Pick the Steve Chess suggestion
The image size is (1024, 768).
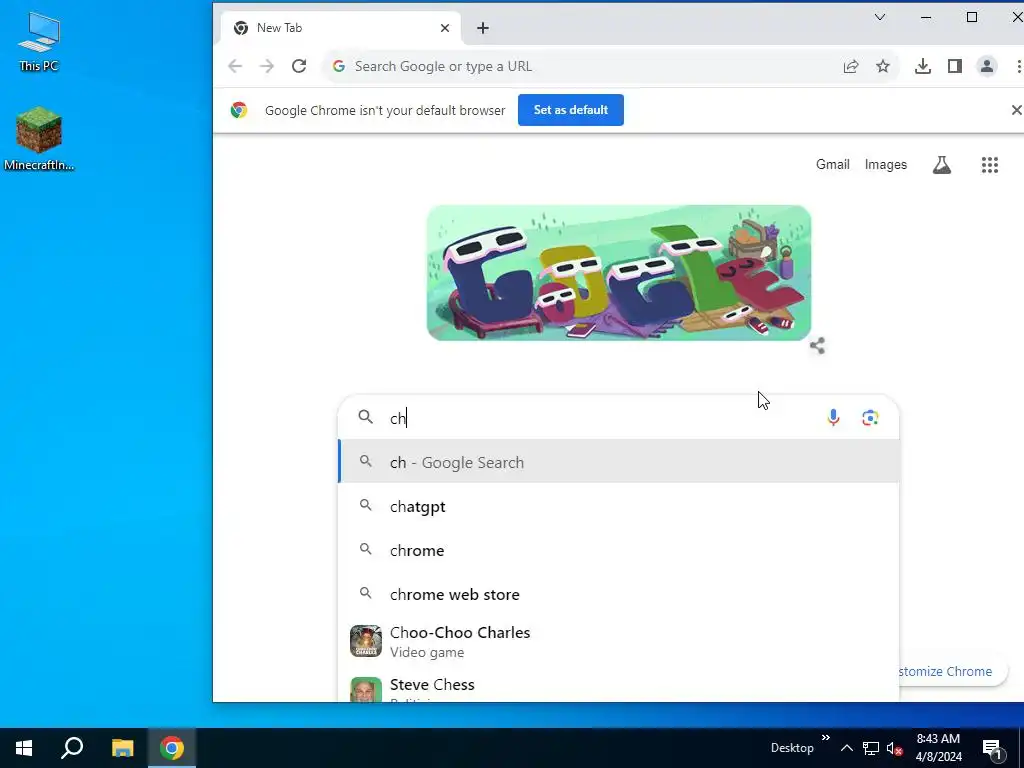[x=618, y=687]
